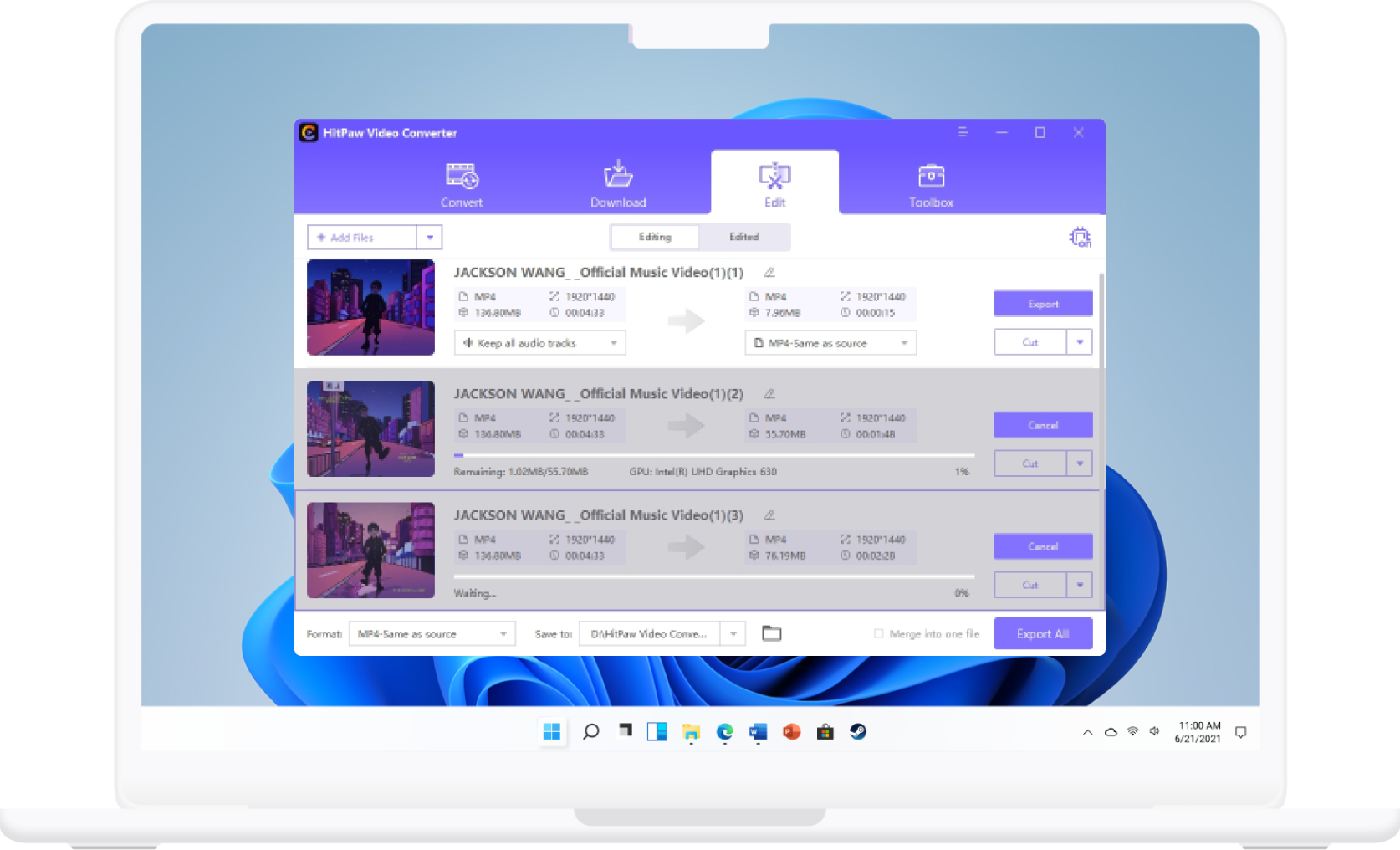Viewport: 1400px width, 850px height.
Task: Open the Toolbox tab
Action: pyautogui.click(x=931, y=185)
